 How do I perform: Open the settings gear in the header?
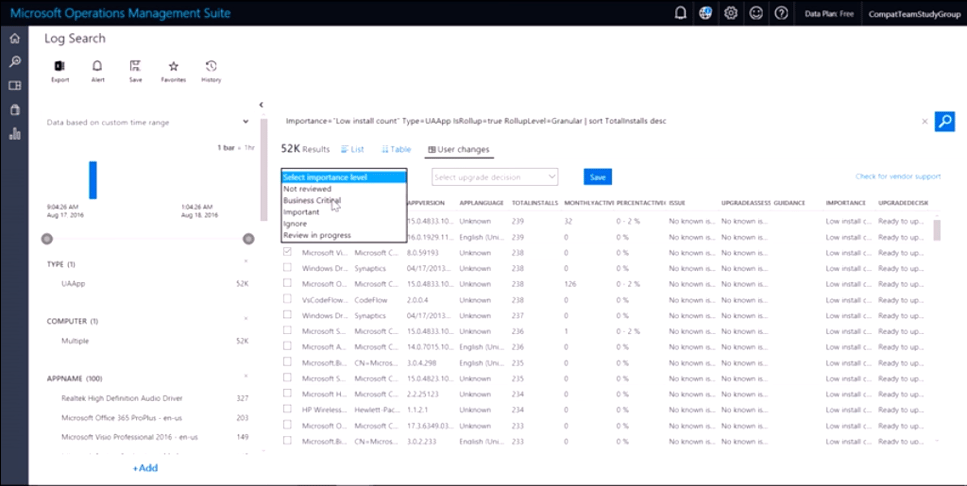[731, 14]
